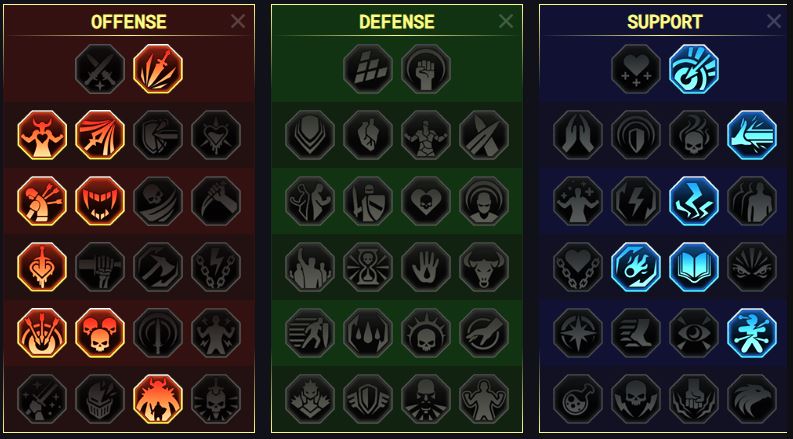Choose the hourglass mastery in Defense

tap(368, 267)
